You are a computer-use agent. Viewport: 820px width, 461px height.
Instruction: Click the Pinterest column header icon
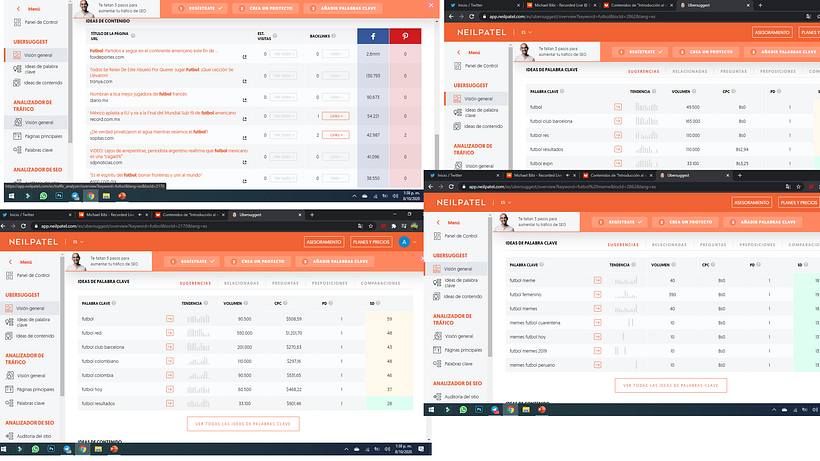pyautogui.click(x=405, y=36)
